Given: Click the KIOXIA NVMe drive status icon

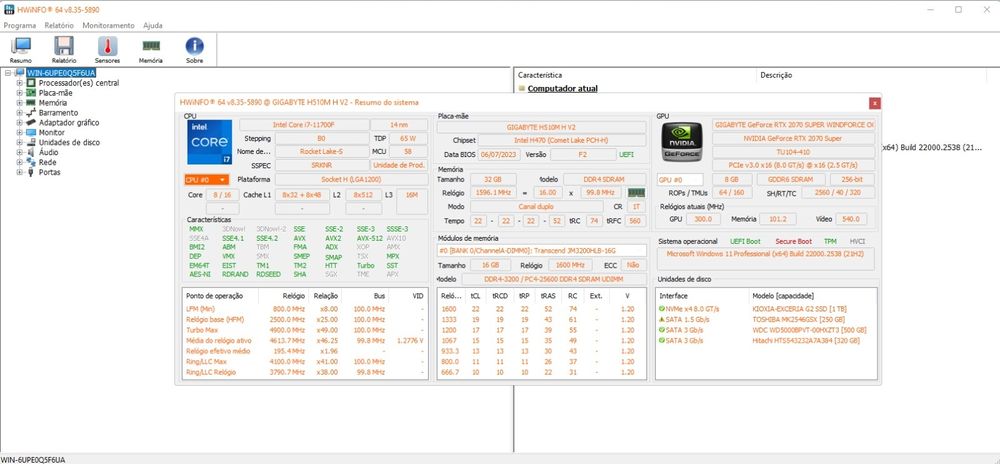Looking at the screenshot, I should pos(662,308).
